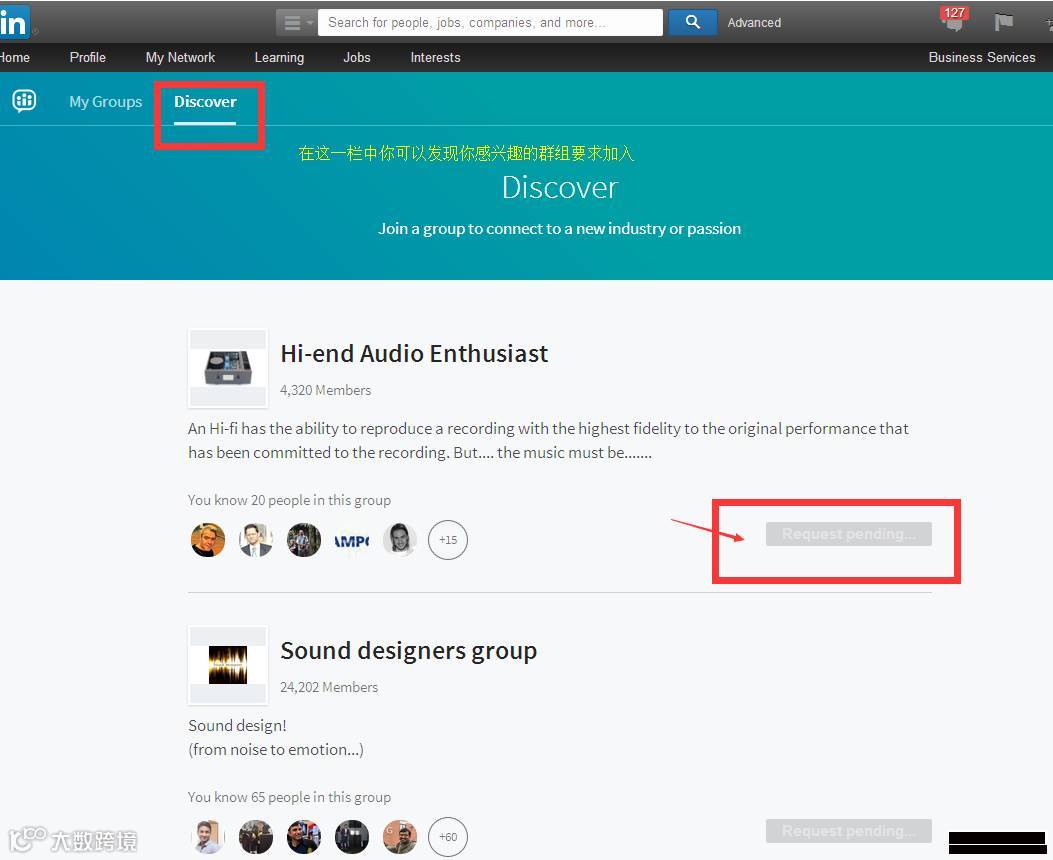Click Request pending button for Sound designers
This screenshot has width=1053, height=860.
click(x=849, y=831)
